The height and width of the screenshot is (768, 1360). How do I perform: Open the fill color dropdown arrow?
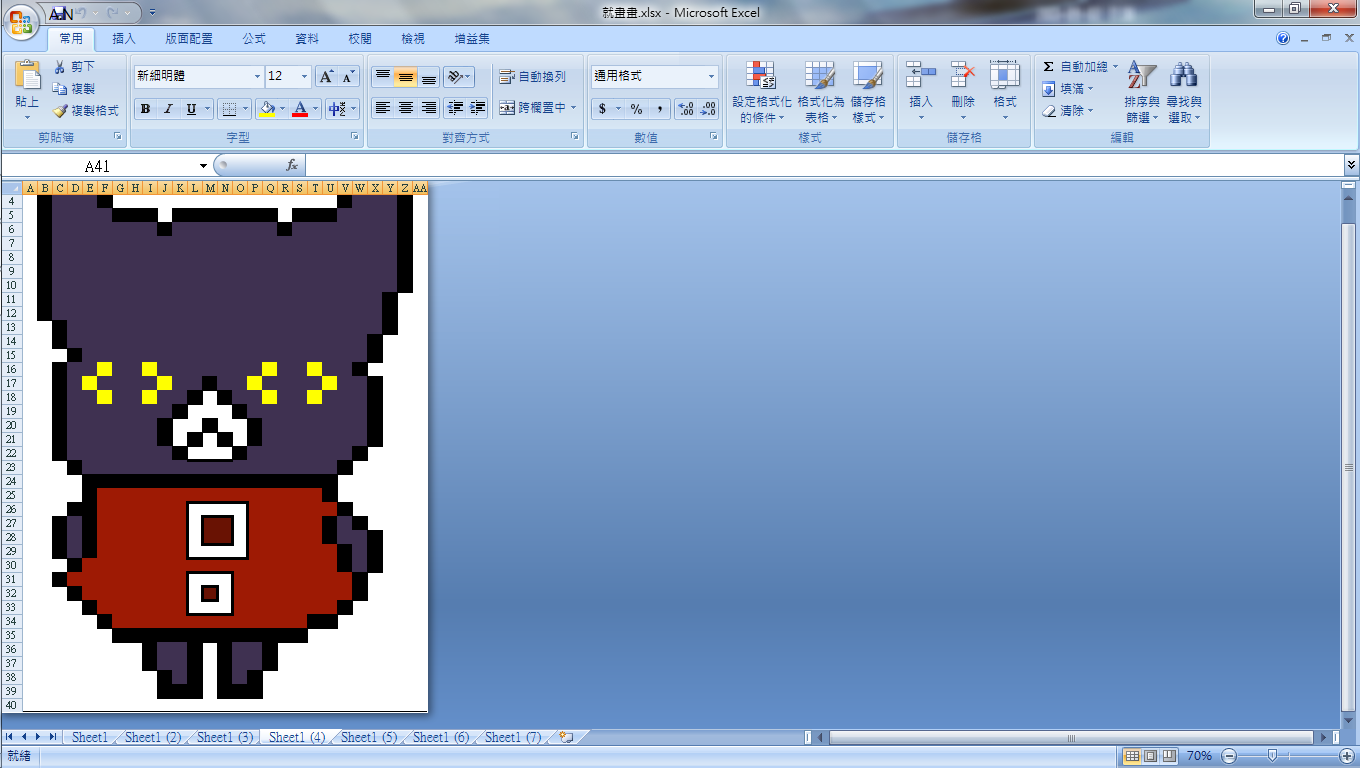pos(282,109)
